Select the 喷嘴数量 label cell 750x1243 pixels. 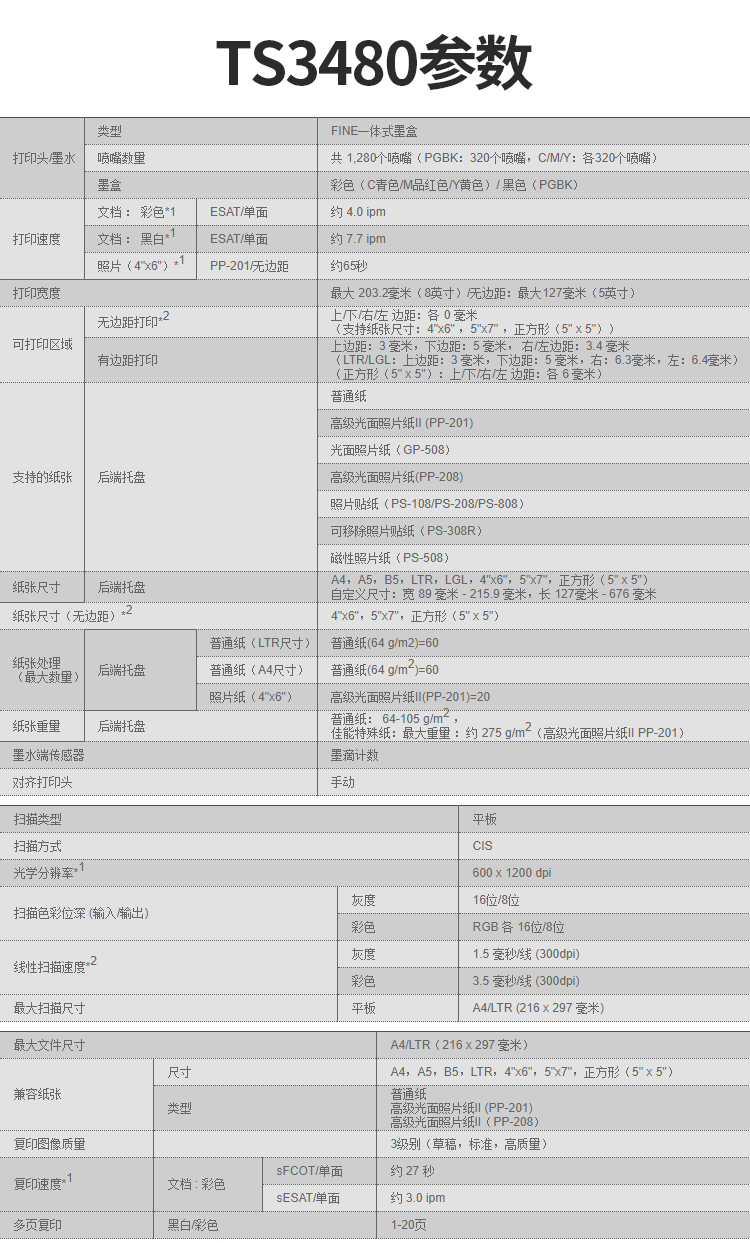point(121,158)
